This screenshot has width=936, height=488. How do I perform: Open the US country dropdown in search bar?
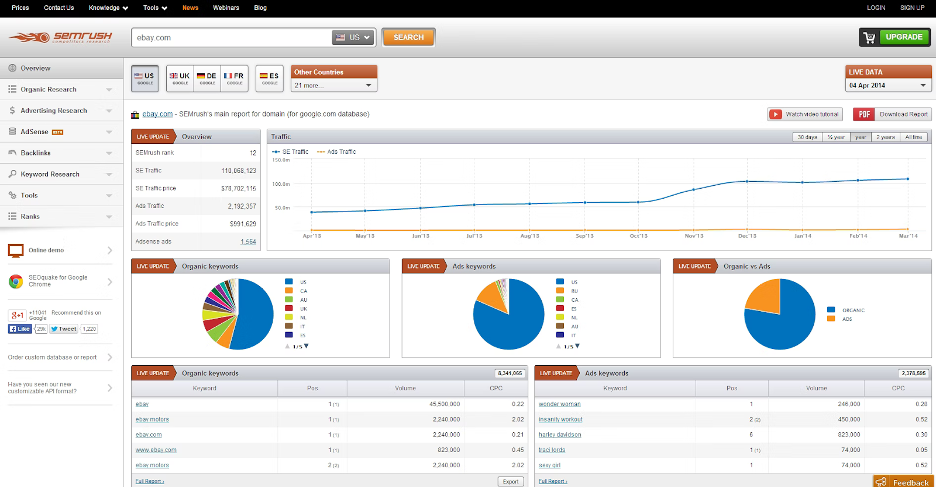[353, 37]
